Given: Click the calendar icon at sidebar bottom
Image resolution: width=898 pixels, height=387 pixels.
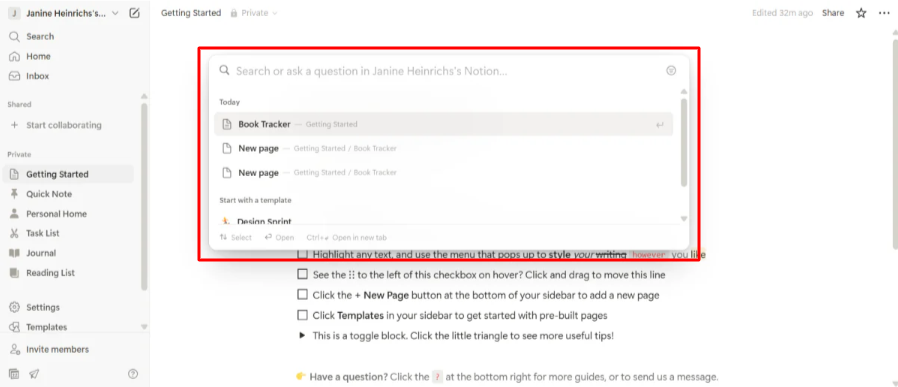Looking at the screenshot, I should pyautogui.click(x=14, y=374).
